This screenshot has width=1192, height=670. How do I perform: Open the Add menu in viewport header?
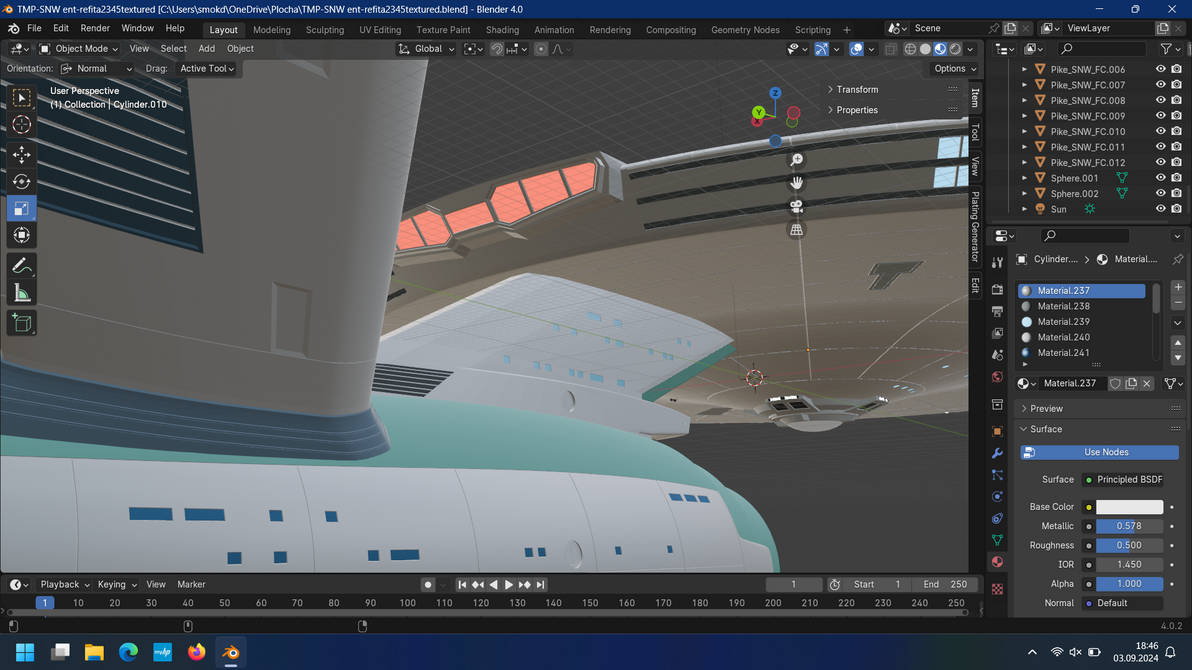207,49
